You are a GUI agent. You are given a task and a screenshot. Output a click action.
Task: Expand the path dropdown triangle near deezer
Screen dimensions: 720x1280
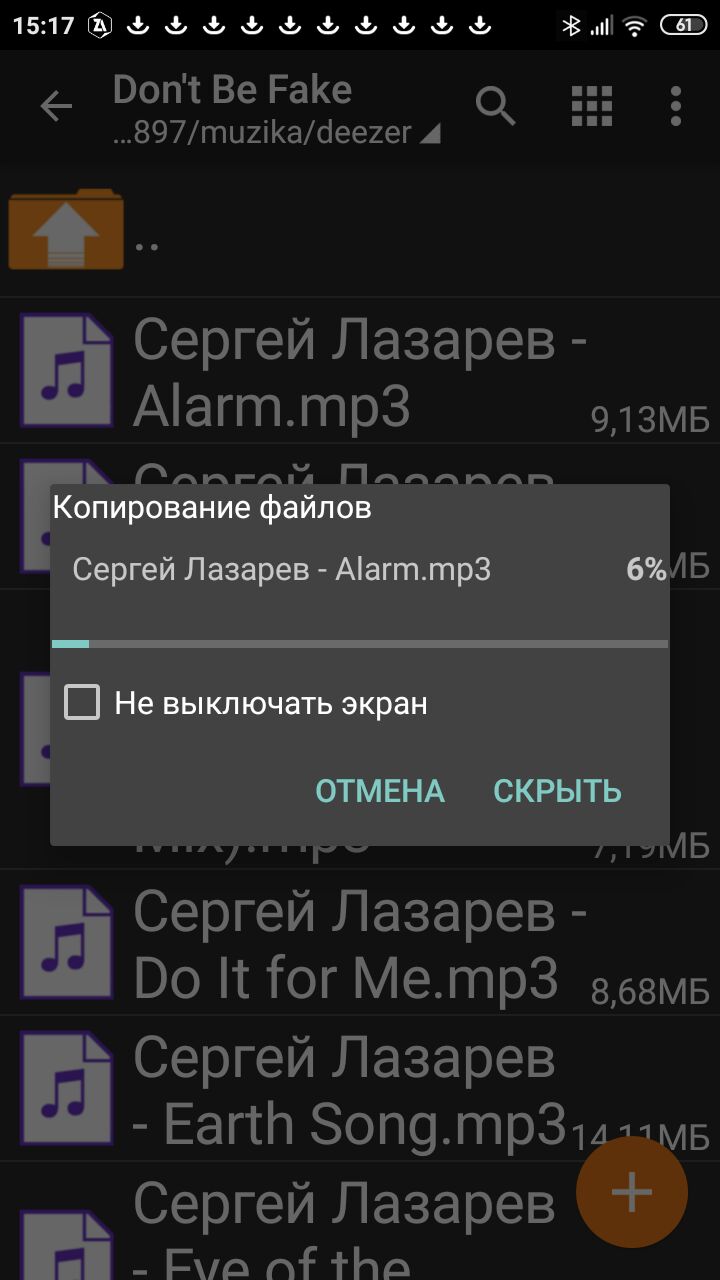[x=430, y=134]
